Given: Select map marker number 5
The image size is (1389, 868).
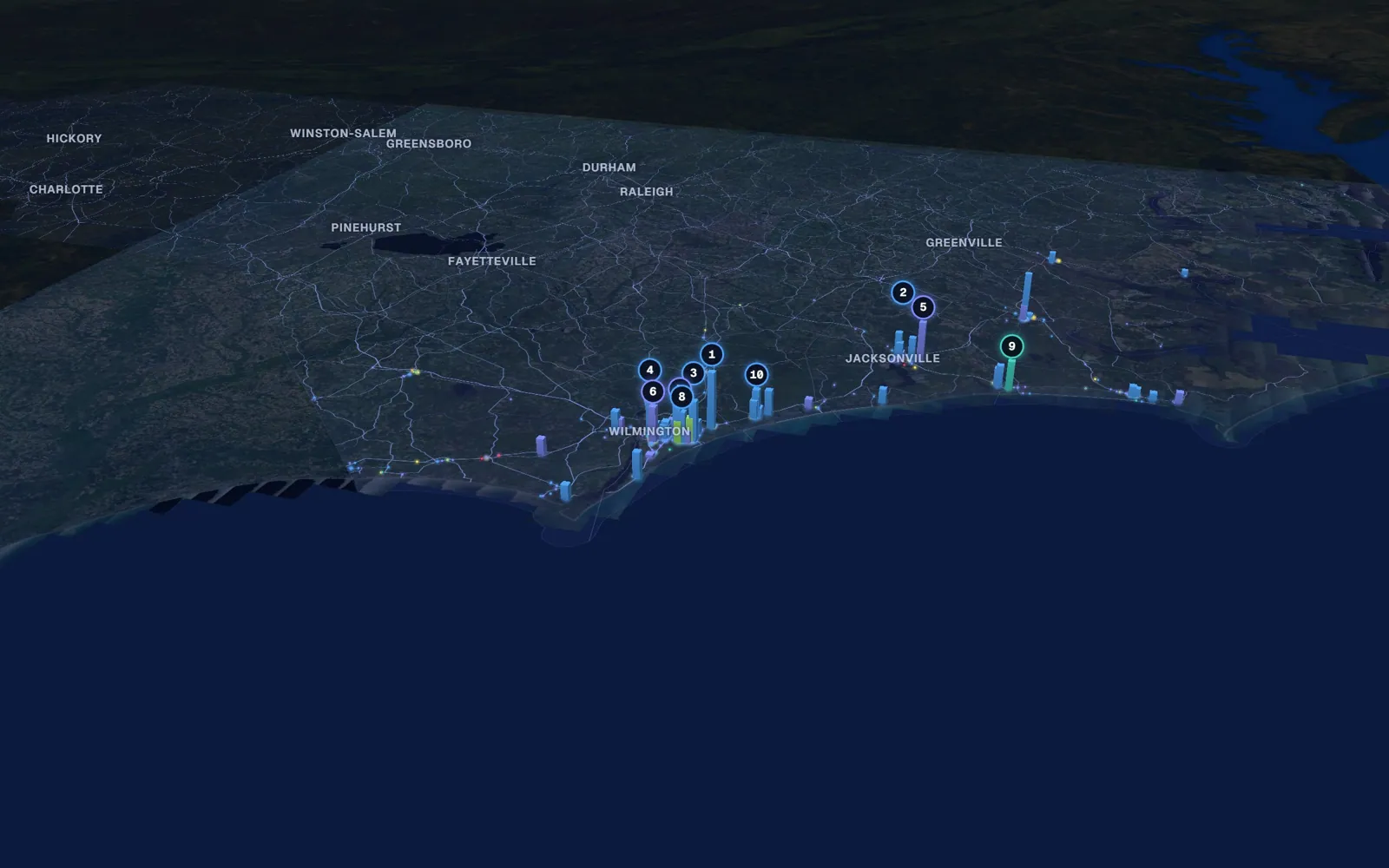Looking at the screenshot, I should click(923, 306).
